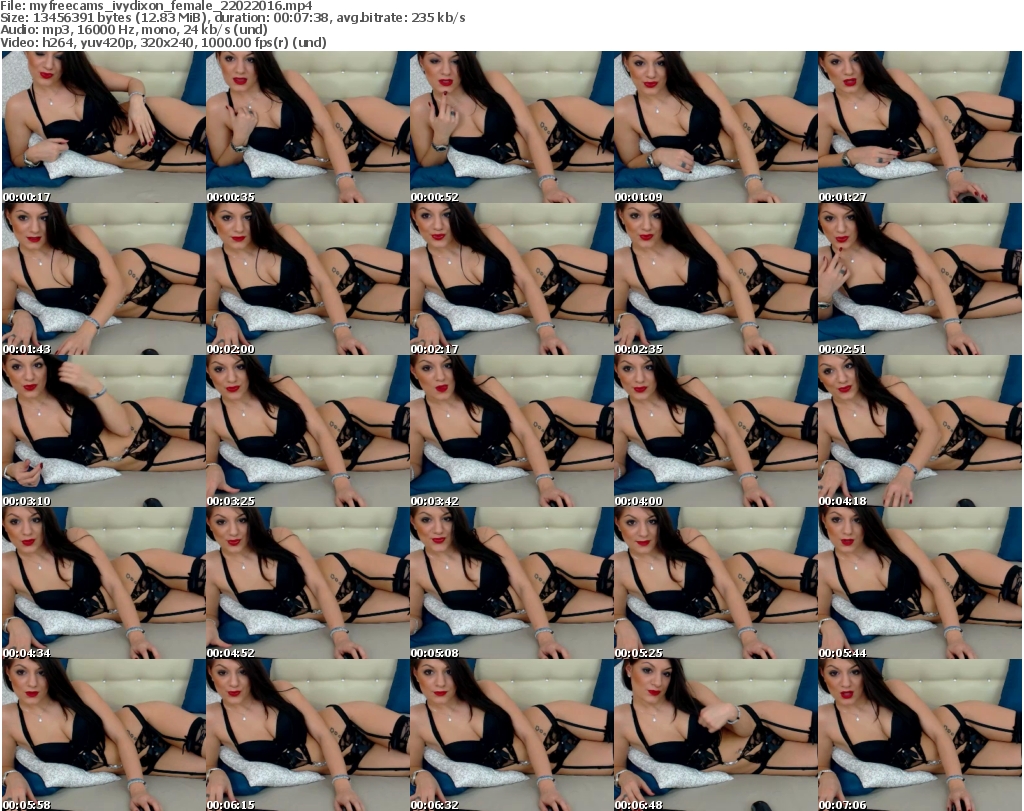Select the thumbnail stamped 00:02:17

coord(511,279)
